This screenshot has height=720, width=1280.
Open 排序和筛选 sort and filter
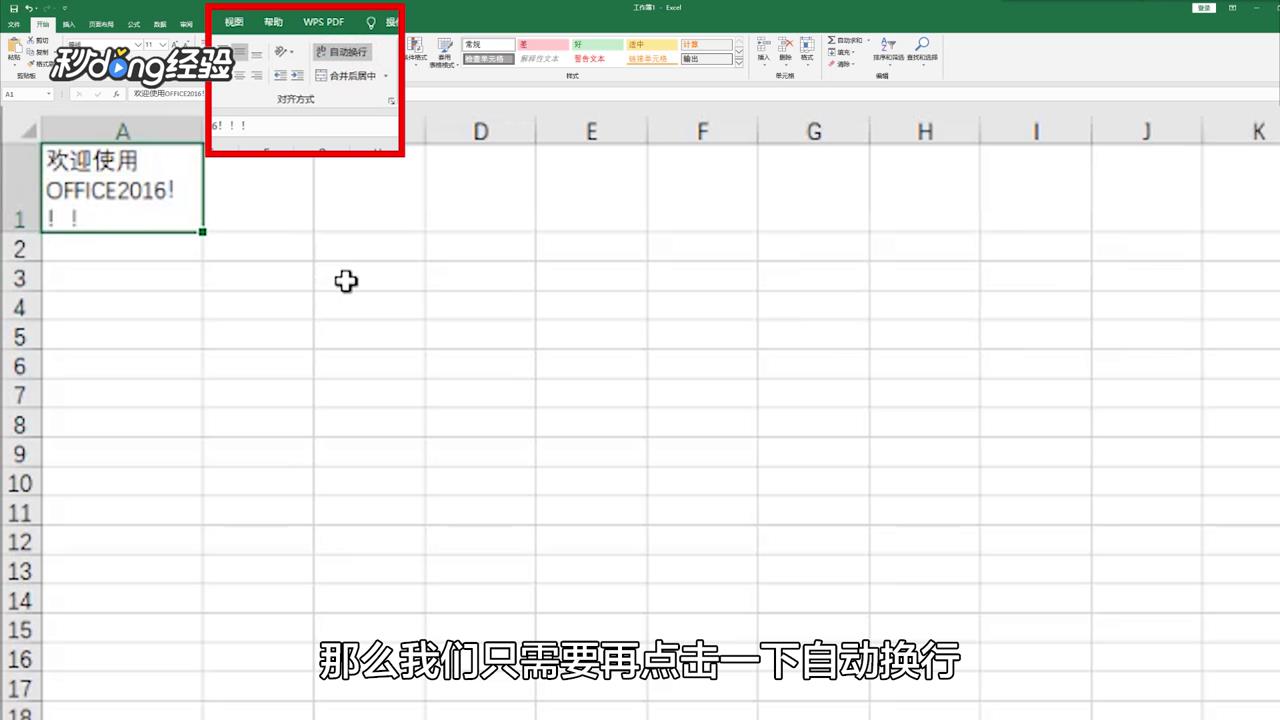(x=890, y=50)
